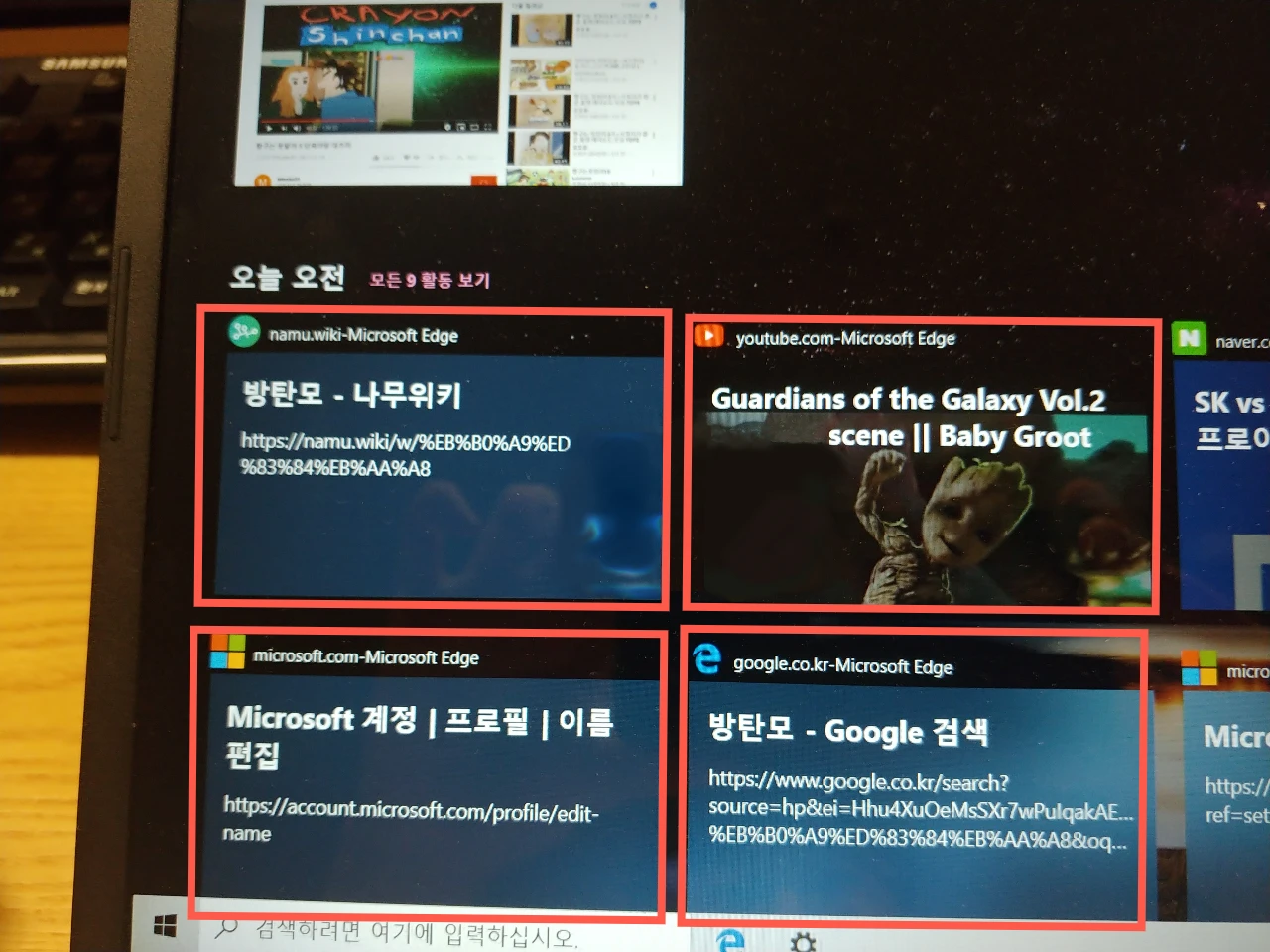Click Microsoft logo on microsoft.com card
Screen dimensions: 1270x952
(227, 653)
